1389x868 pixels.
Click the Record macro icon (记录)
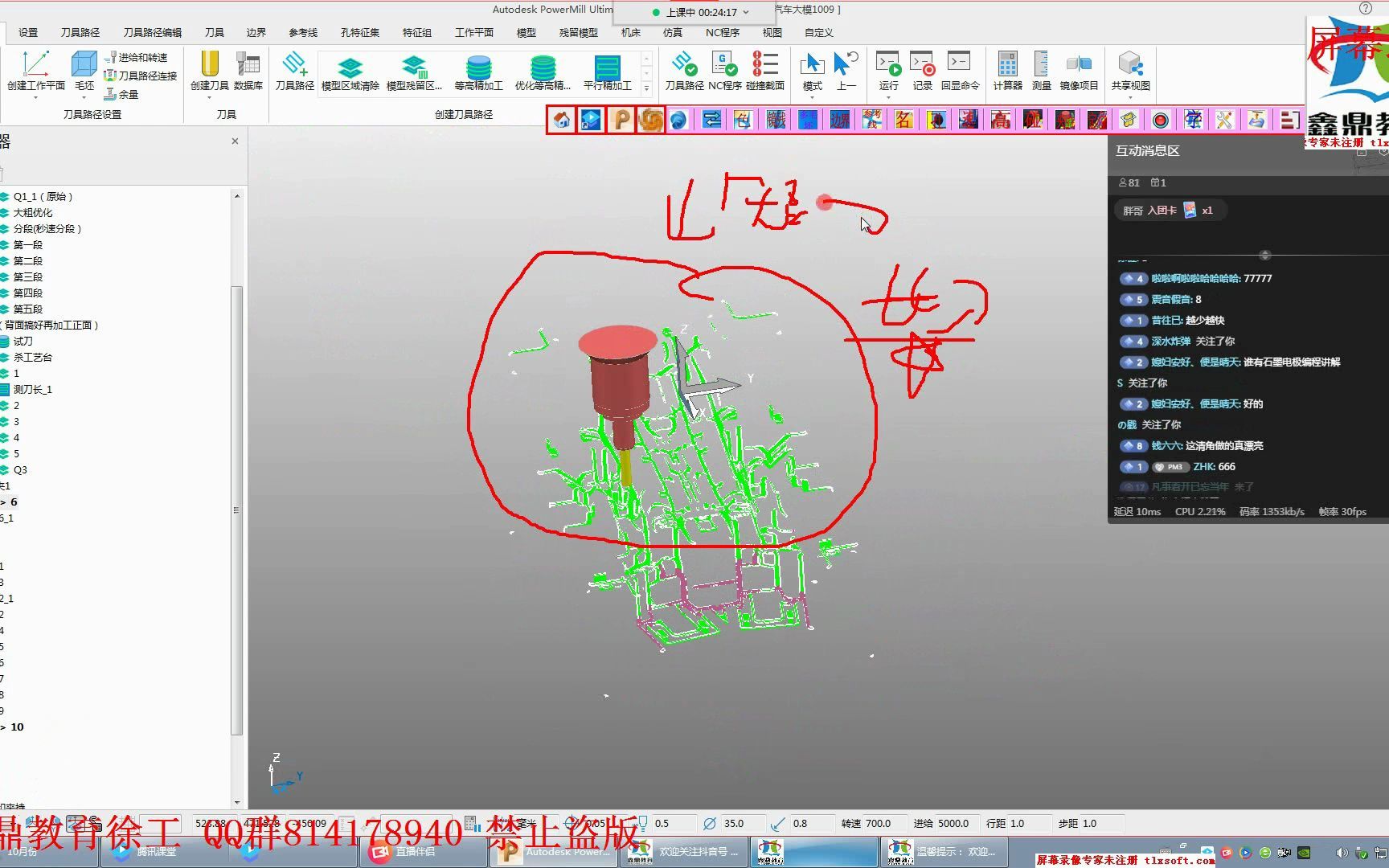click(922, 71)
